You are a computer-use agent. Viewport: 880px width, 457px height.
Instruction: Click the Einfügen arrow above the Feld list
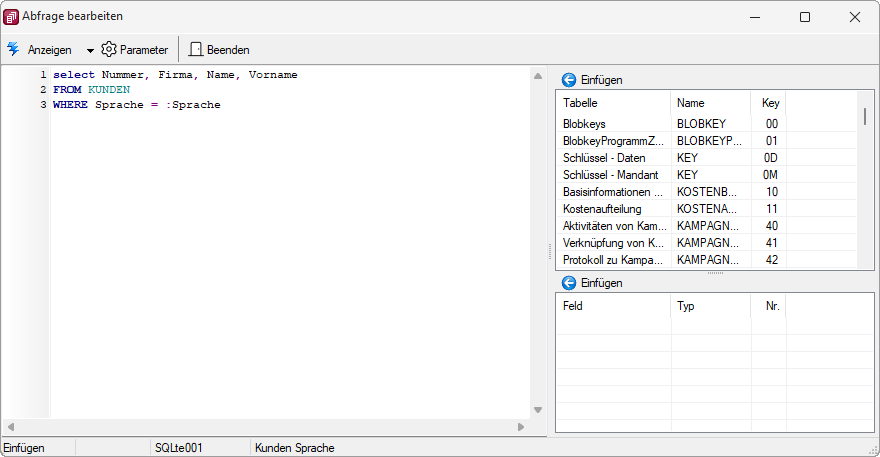point(569,282)
